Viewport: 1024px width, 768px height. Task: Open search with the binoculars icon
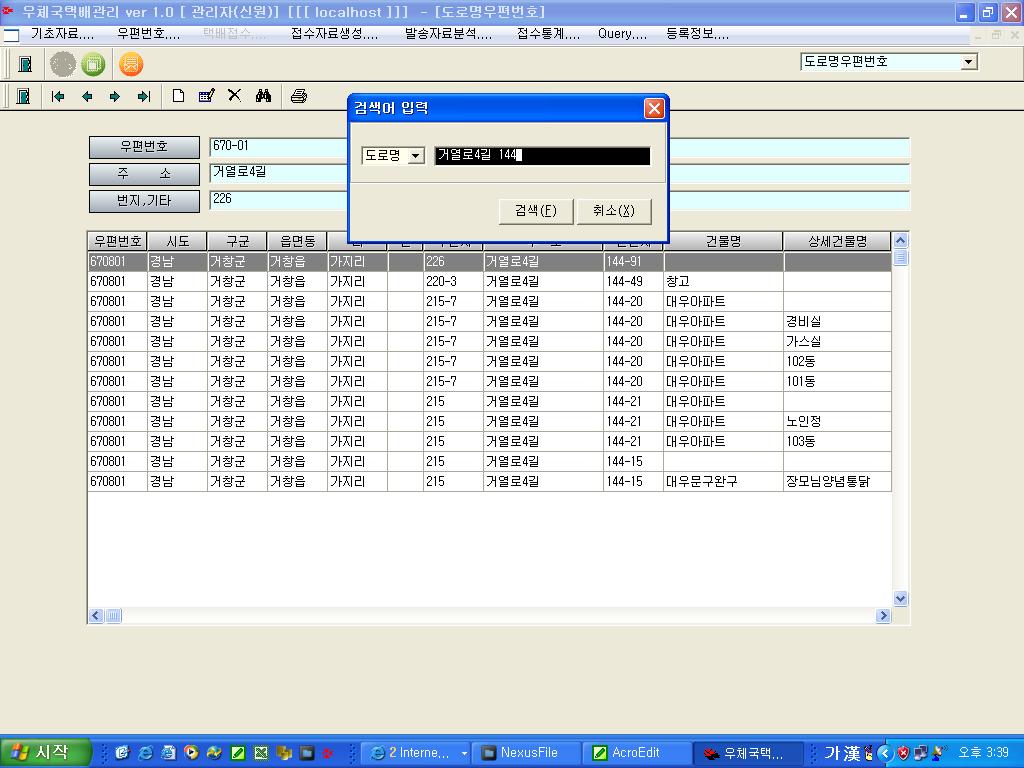click(263, 96)
